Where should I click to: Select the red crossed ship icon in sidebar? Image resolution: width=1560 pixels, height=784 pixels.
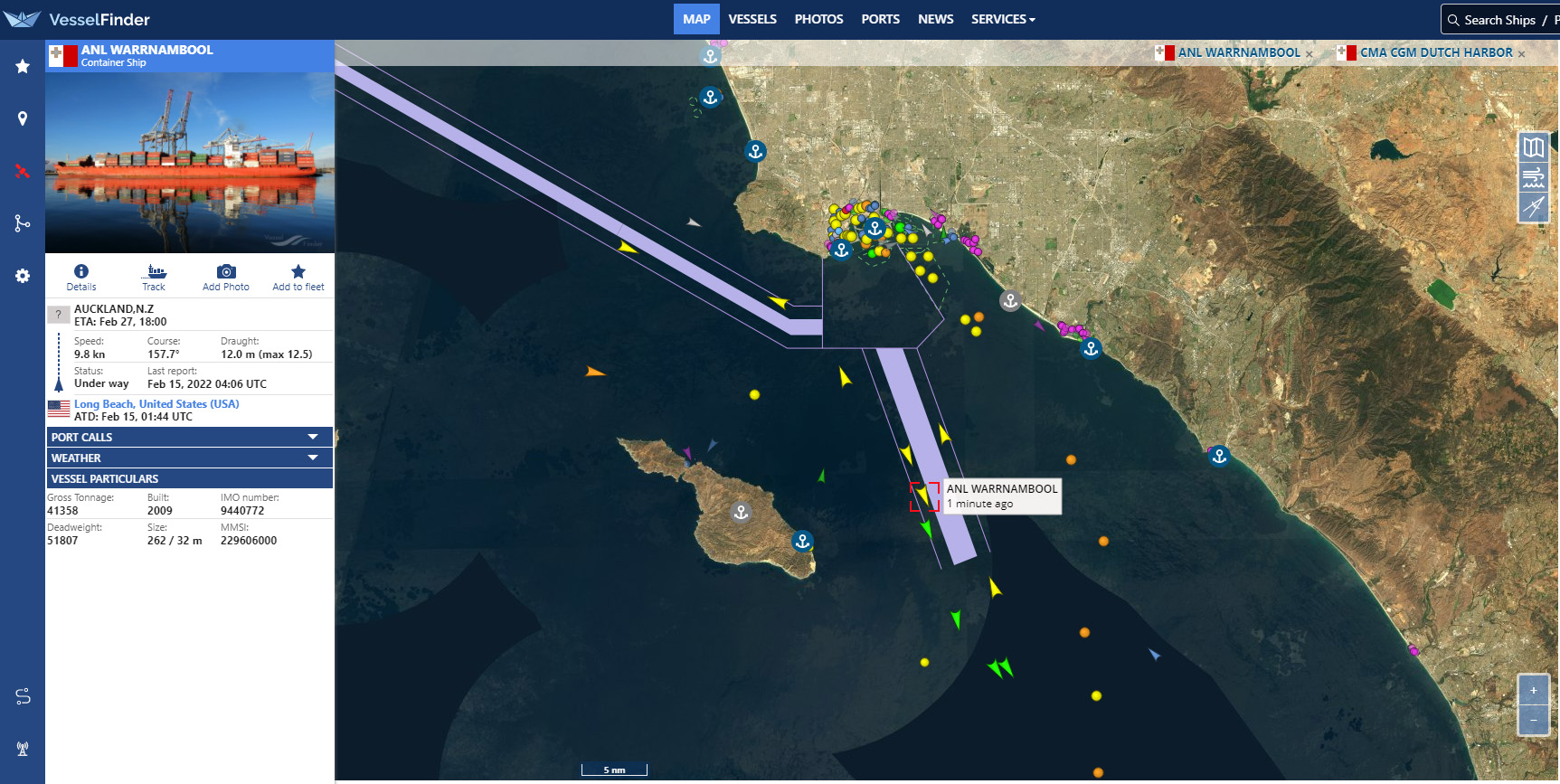click(23, 171)
